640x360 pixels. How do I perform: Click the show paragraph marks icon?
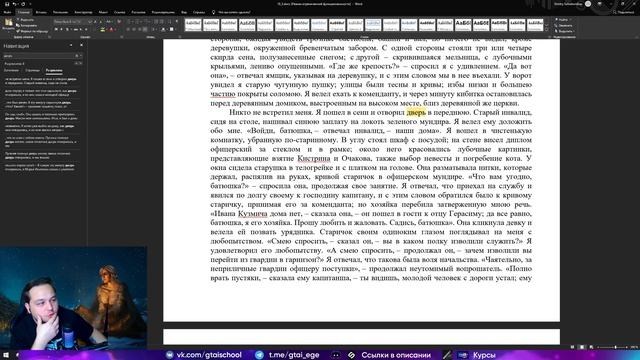(x=177, y=21)
